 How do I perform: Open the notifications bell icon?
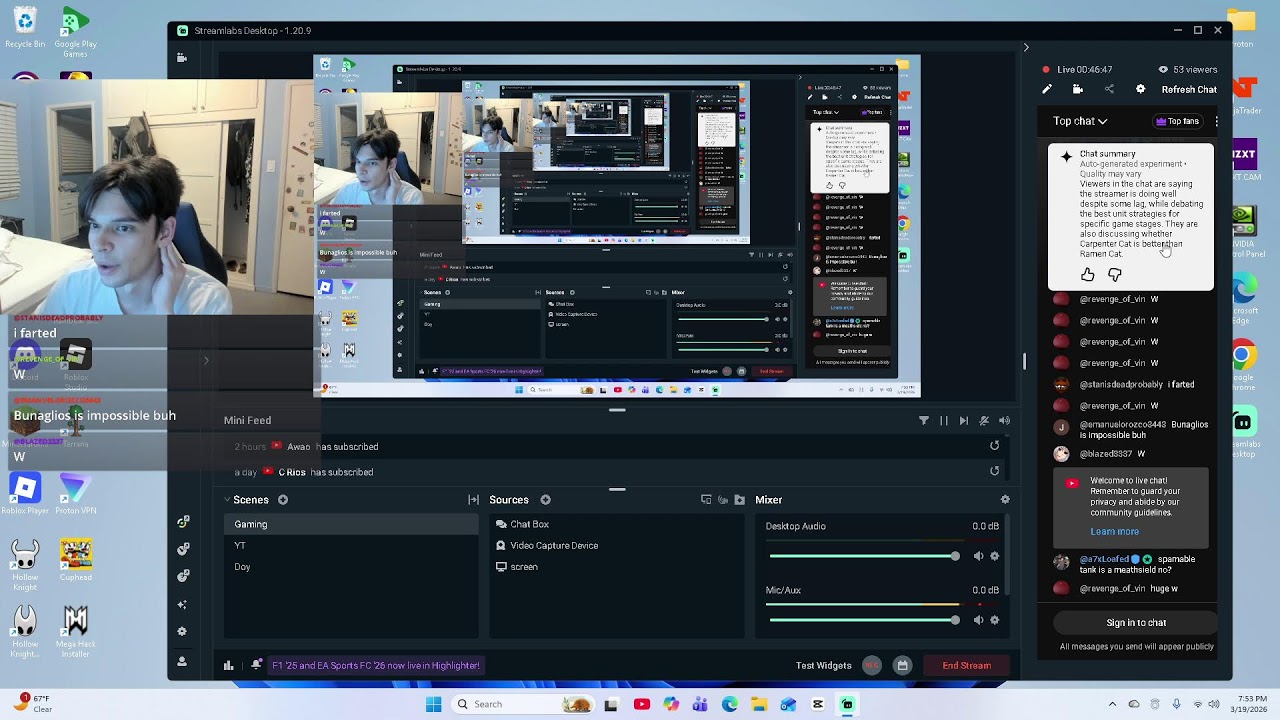click(x=257, y=665)
